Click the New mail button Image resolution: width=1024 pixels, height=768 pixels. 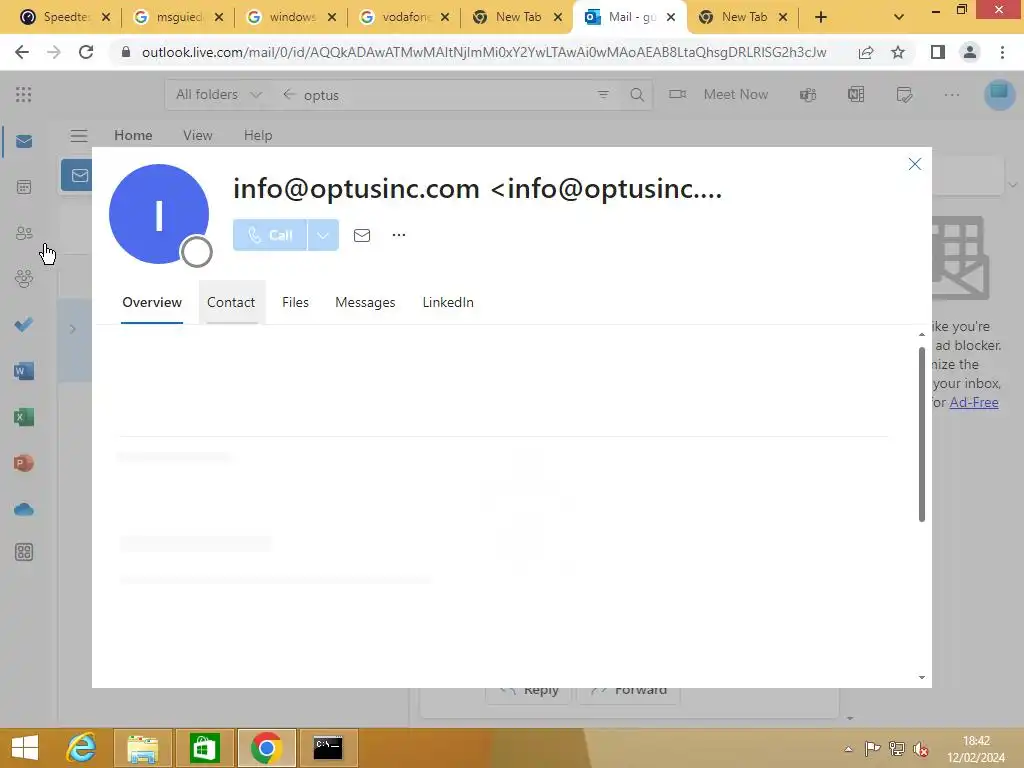[x=77, y=175]
